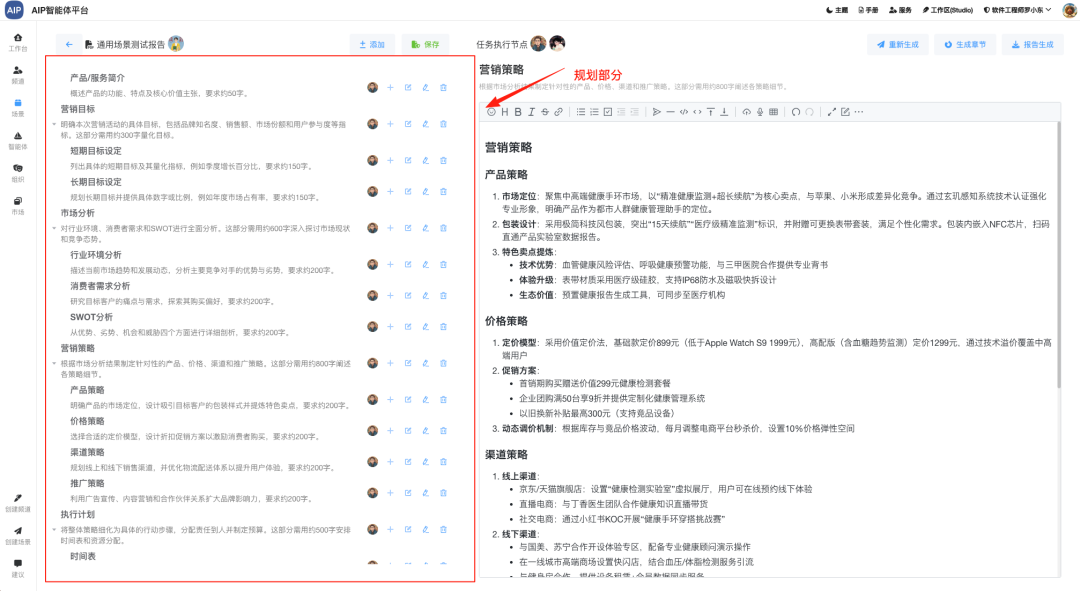
Task: Click the agent avatar on 营销目标 row
Action: [373, 124]
